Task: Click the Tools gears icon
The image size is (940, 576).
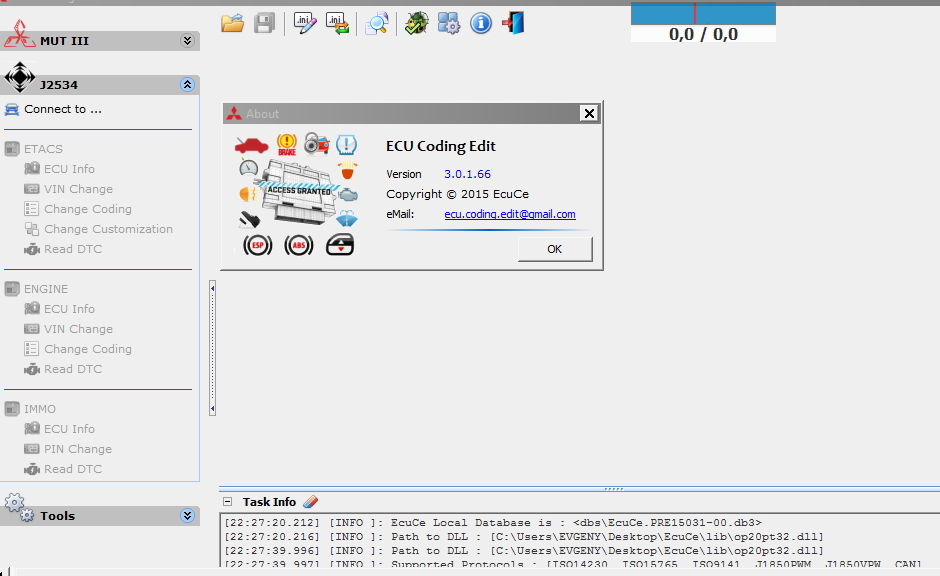Action: (x=19, y=507)
